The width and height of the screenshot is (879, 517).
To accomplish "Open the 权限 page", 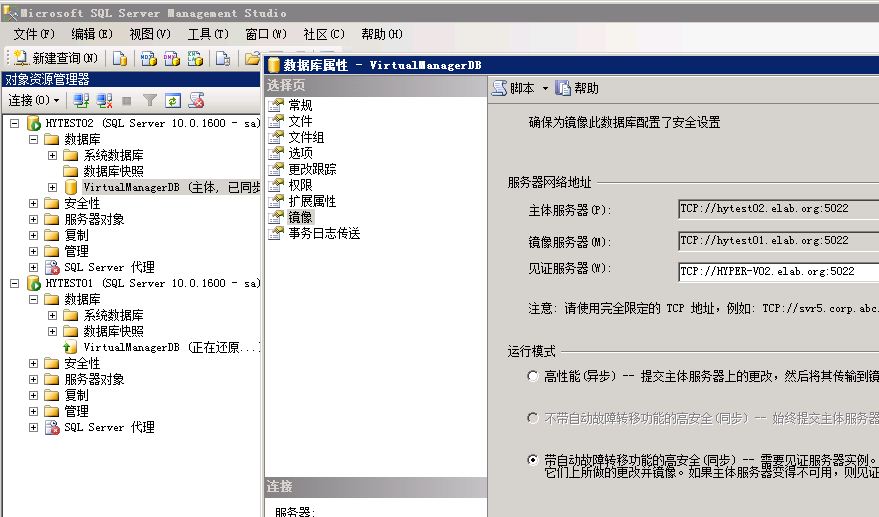I will (300, 185).
